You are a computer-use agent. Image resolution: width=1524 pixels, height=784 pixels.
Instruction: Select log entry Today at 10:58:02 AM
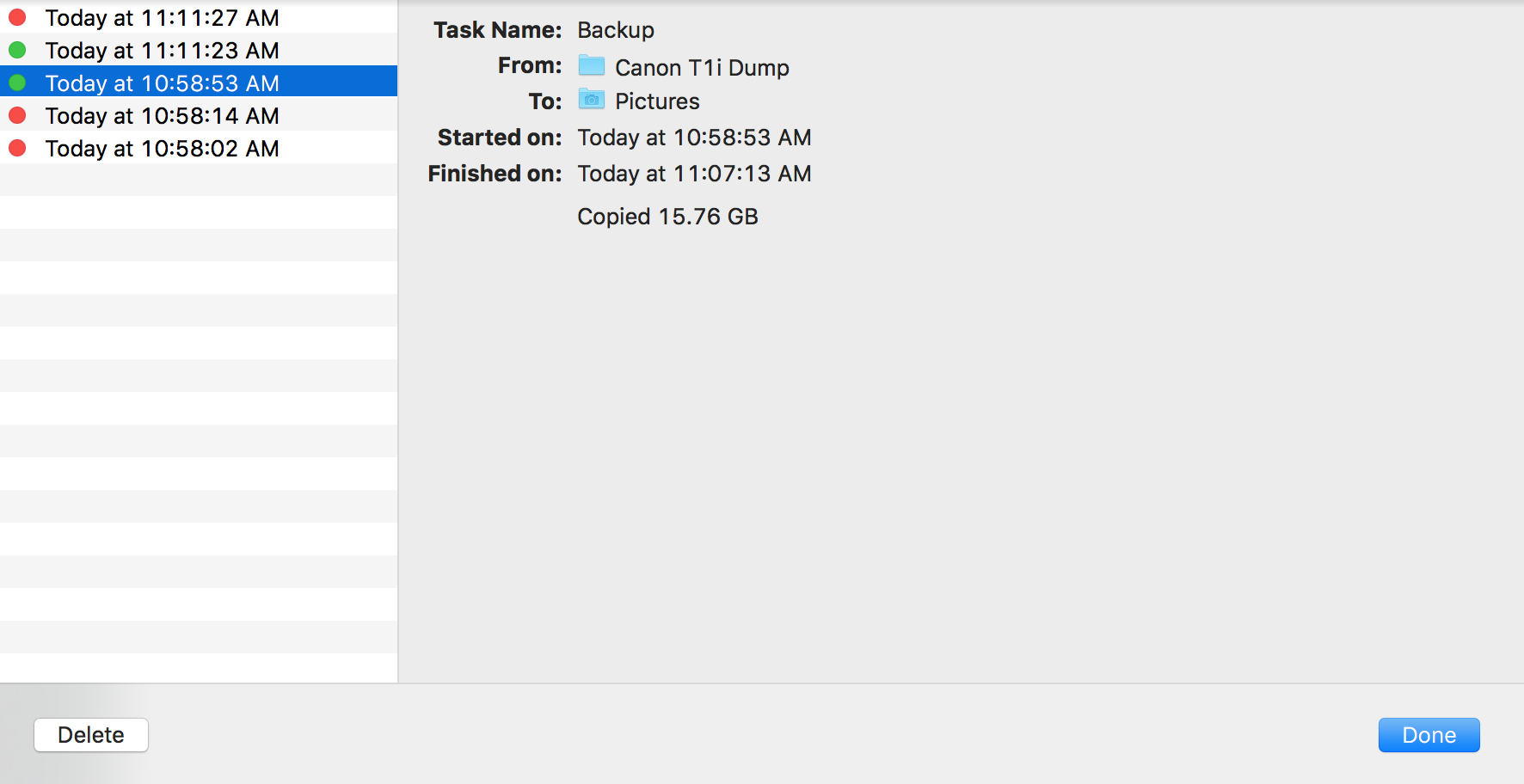(x=199, y=148)
